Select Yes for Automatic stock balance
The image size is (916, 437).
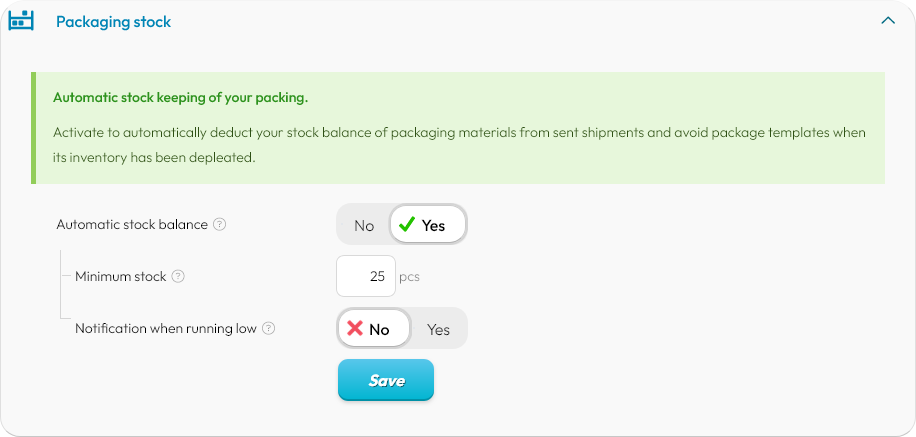pos(428,224)
